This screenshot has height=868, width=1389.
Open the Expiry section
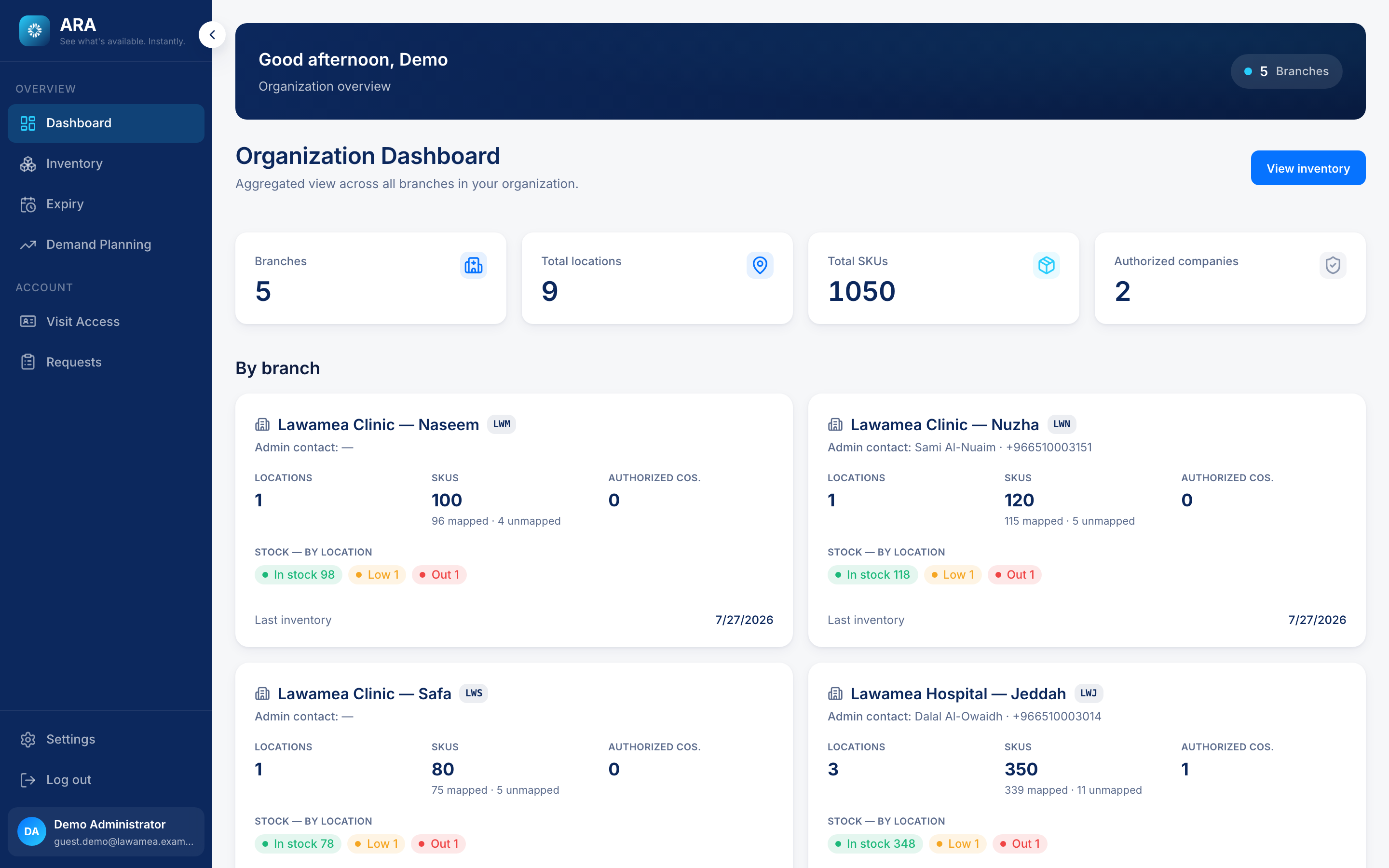[x=106, y=204]
